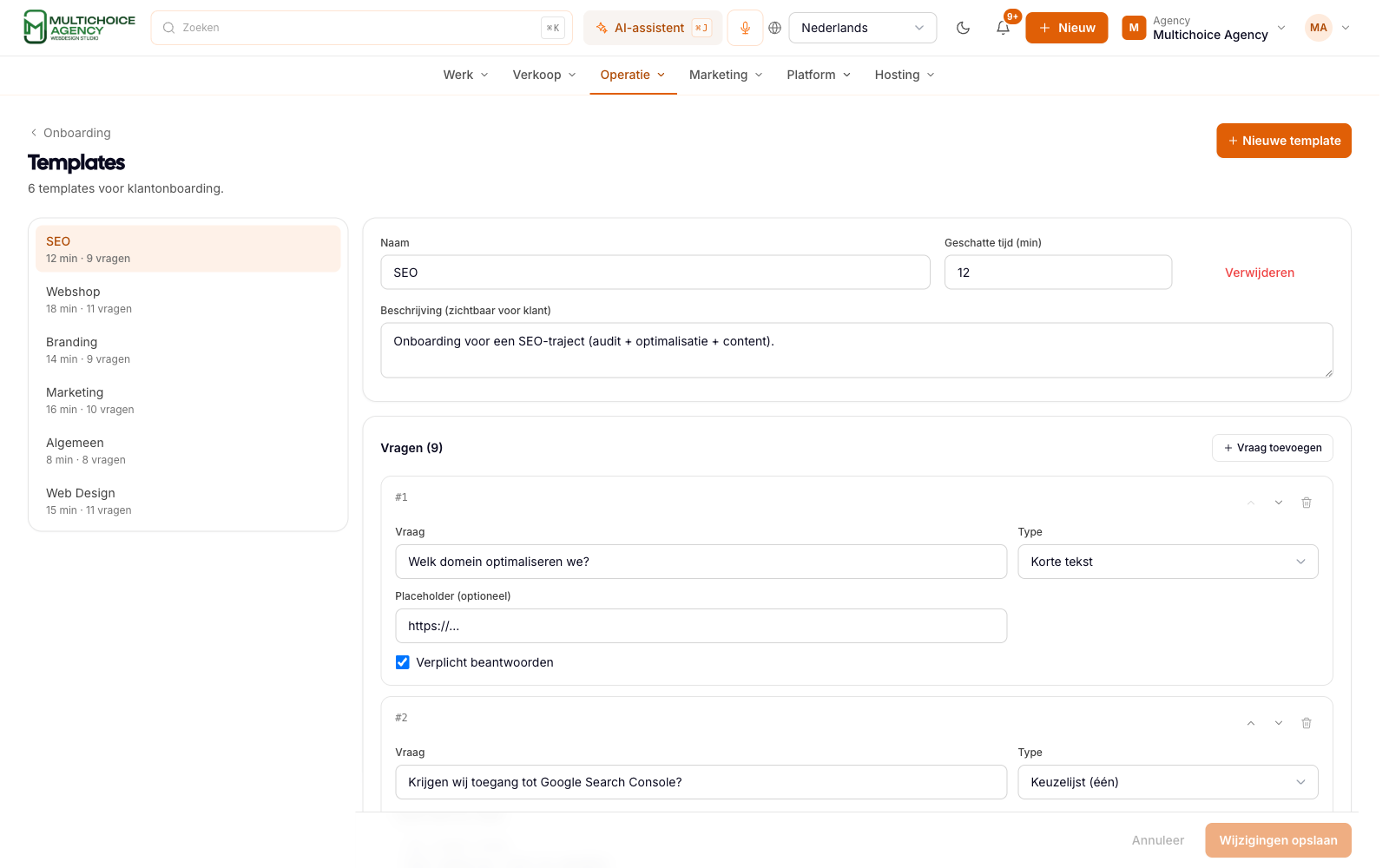Open Type dropdown showing Korte tekst
The image size is (1389, 868).
(x=1168, y=562)
